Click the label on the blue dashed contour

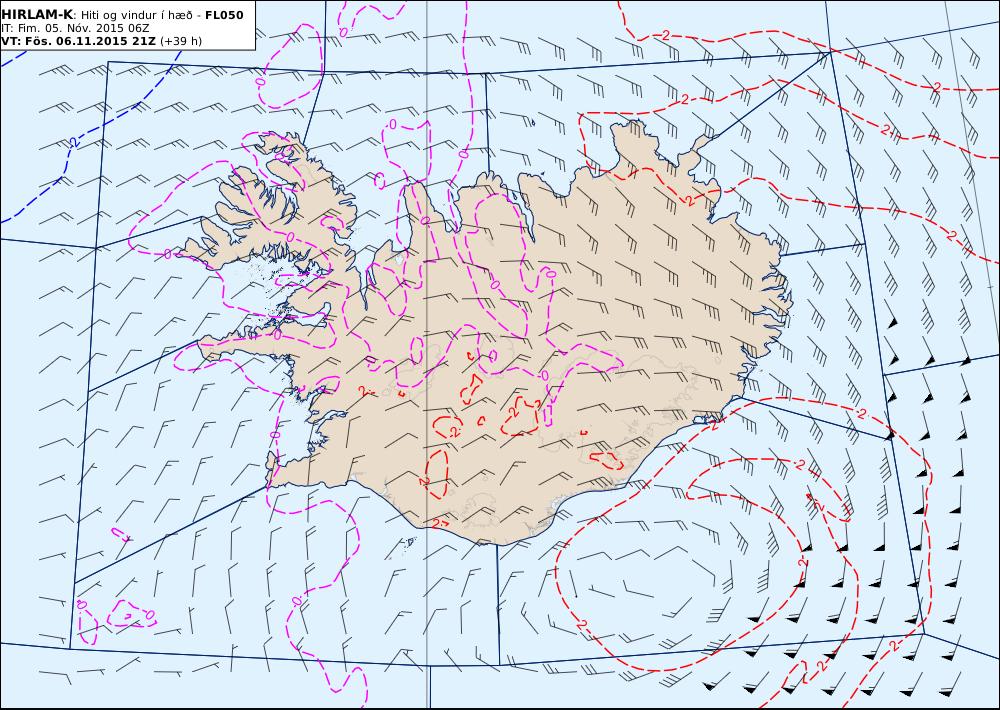pos(74,142)
